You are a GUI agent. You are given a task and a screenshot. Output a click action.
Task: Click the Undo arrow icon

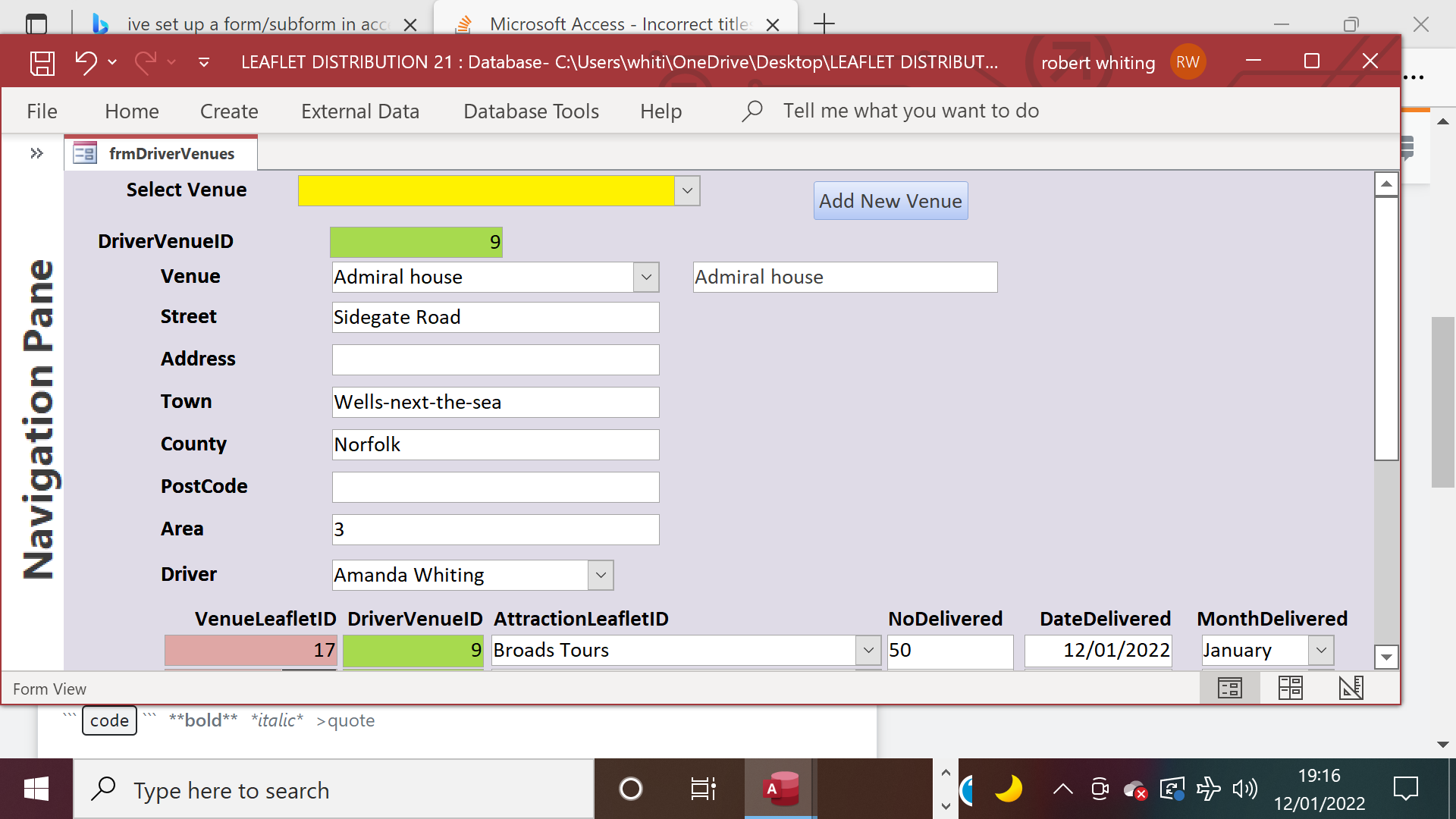click(x=86, y=62)
